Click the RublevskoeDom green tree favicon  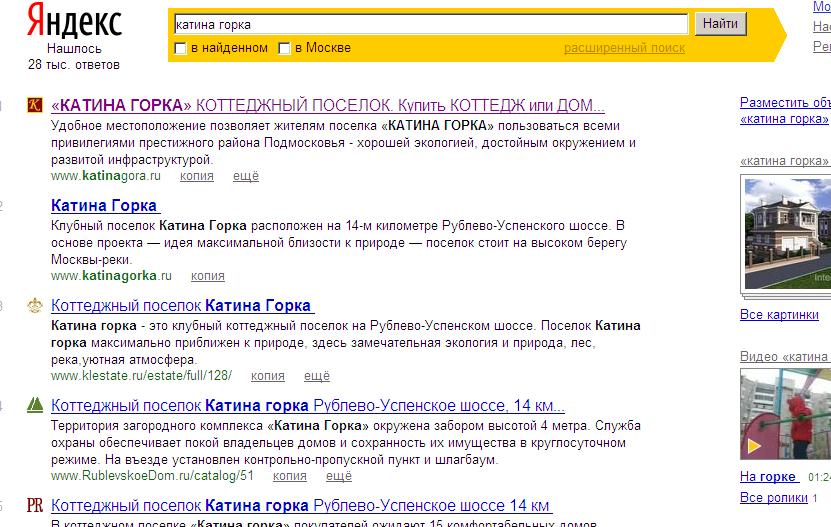pyautogui.click(x=34, y=405)
